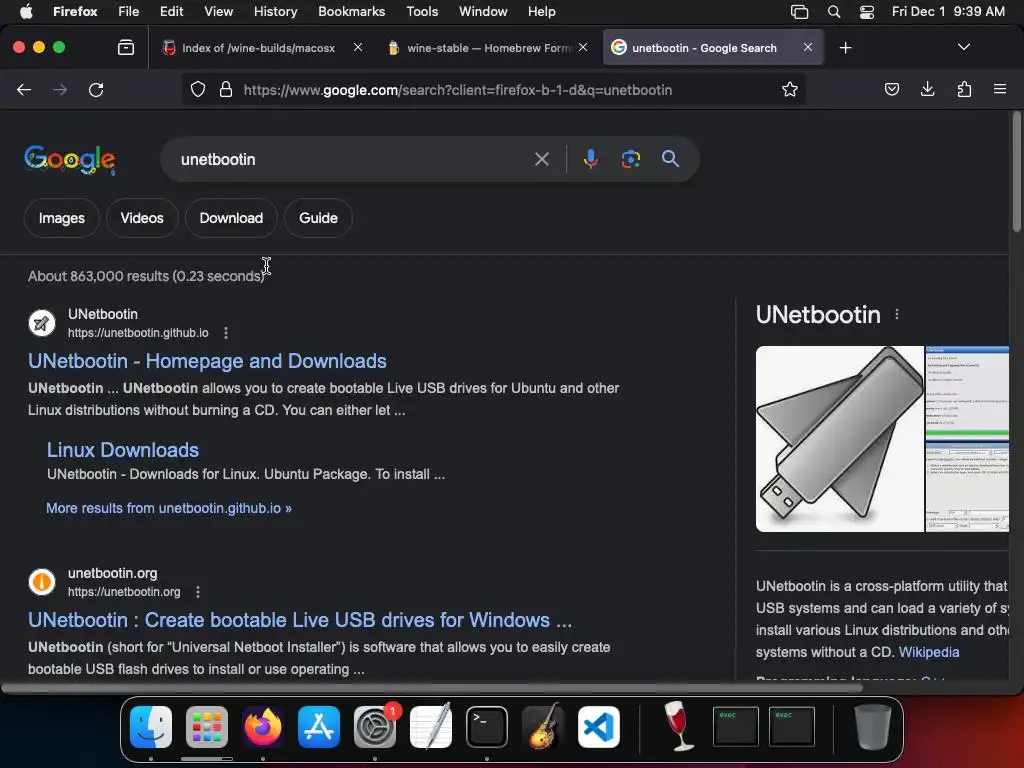
Task: Open the Trash in the Dock
Action: click(872, 727)
